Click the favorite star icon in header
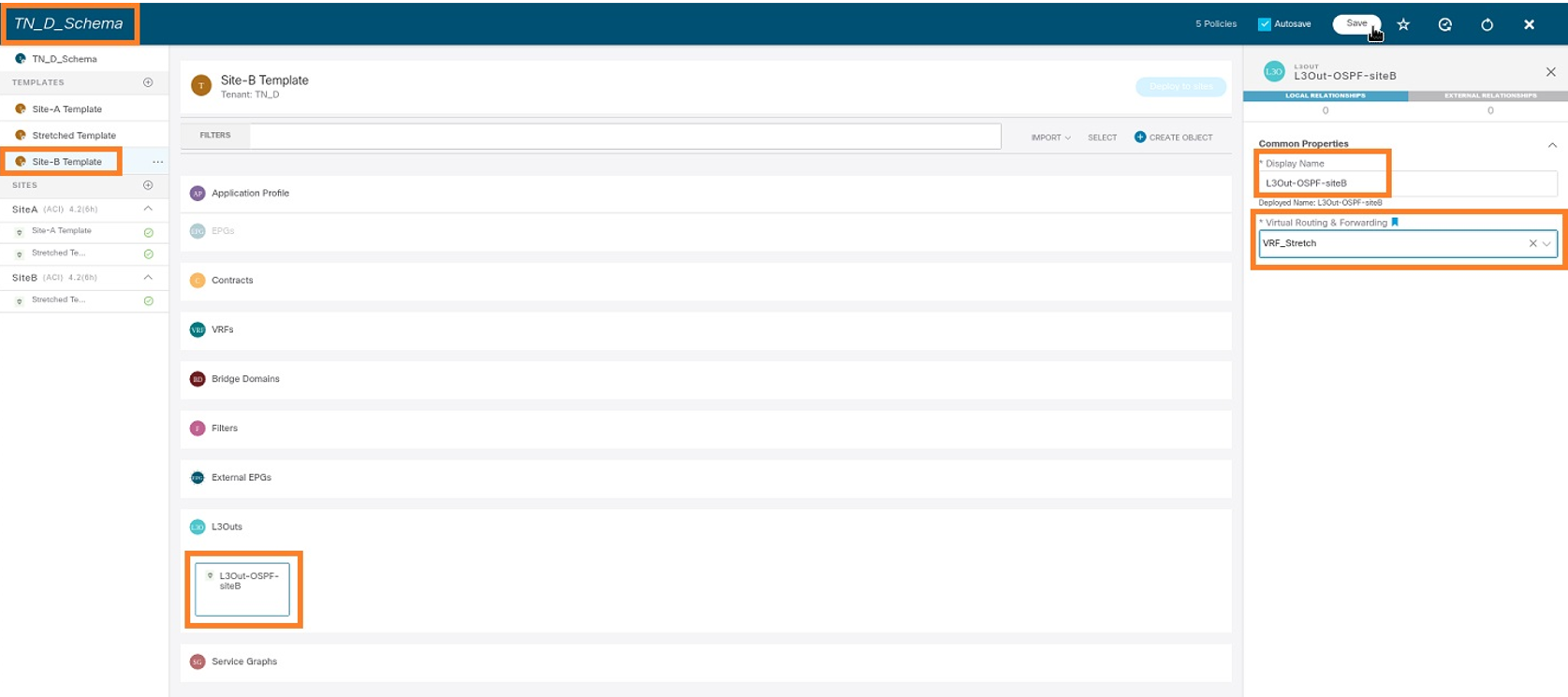Image resolution: width=1568 pixels, height=697 pixels. [1403, 24]
